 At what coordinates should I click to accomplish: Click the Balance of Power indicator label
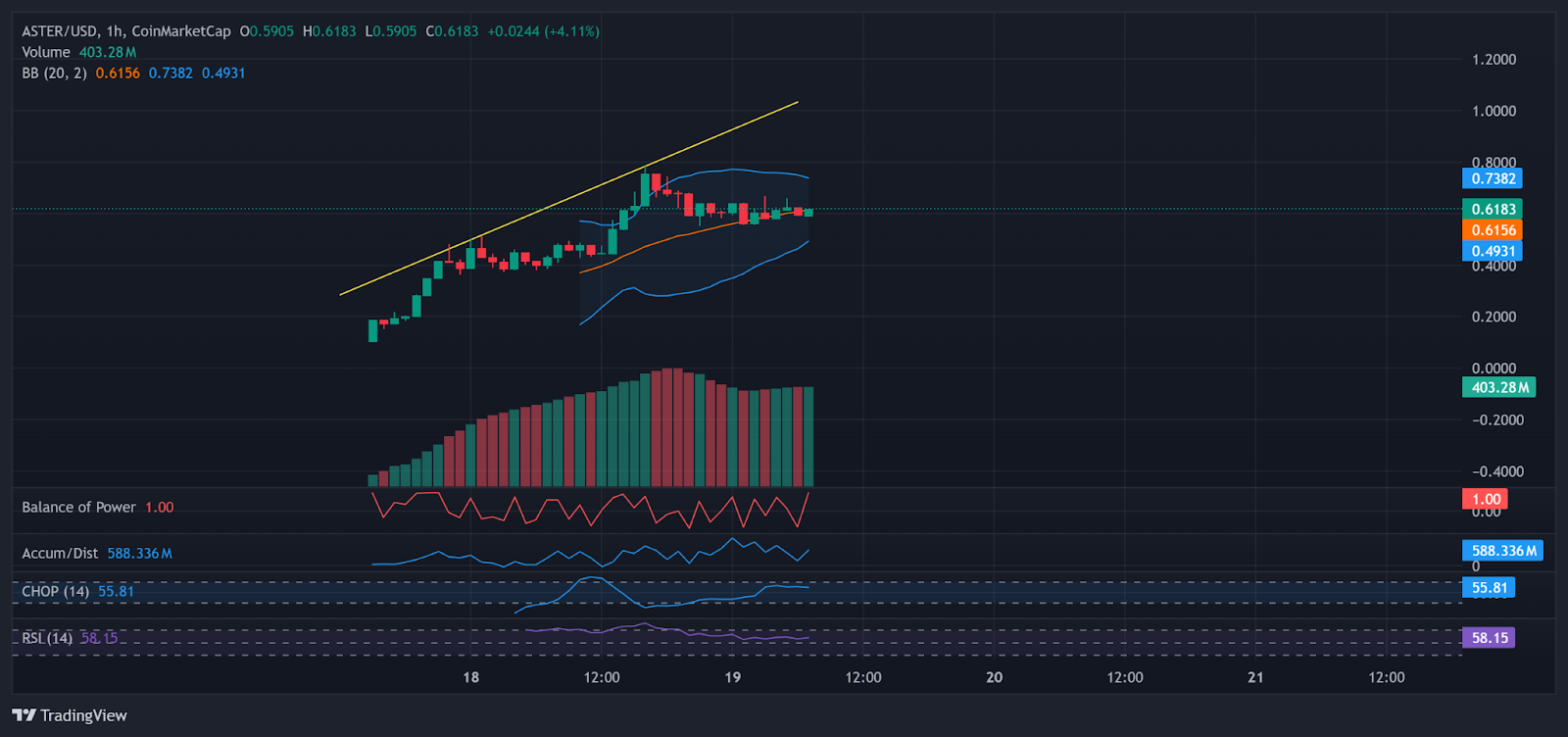pos(78,507)
